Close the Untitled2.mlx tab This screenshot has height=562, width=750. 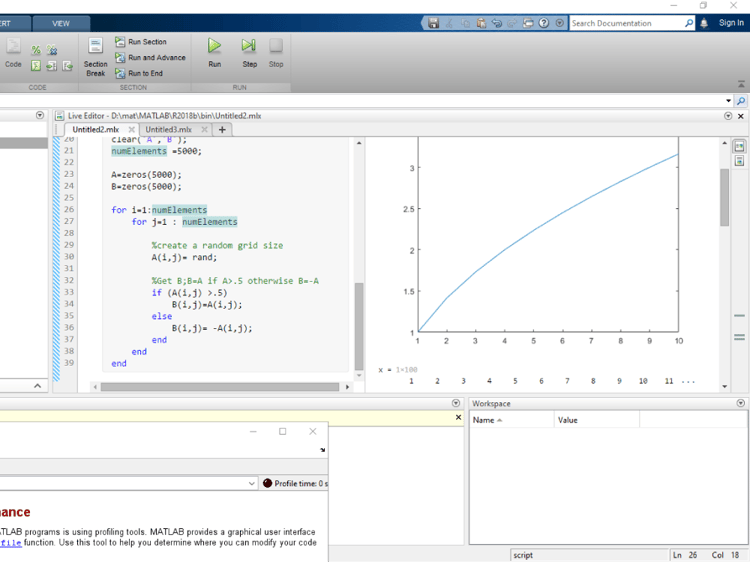pos(132,130)
